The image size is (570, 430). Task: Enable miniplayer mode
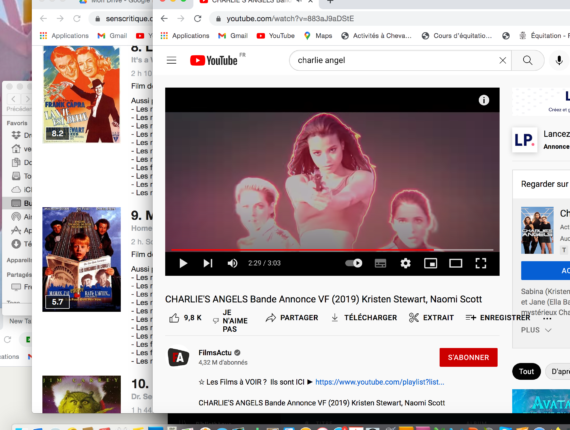coord(430,263)
